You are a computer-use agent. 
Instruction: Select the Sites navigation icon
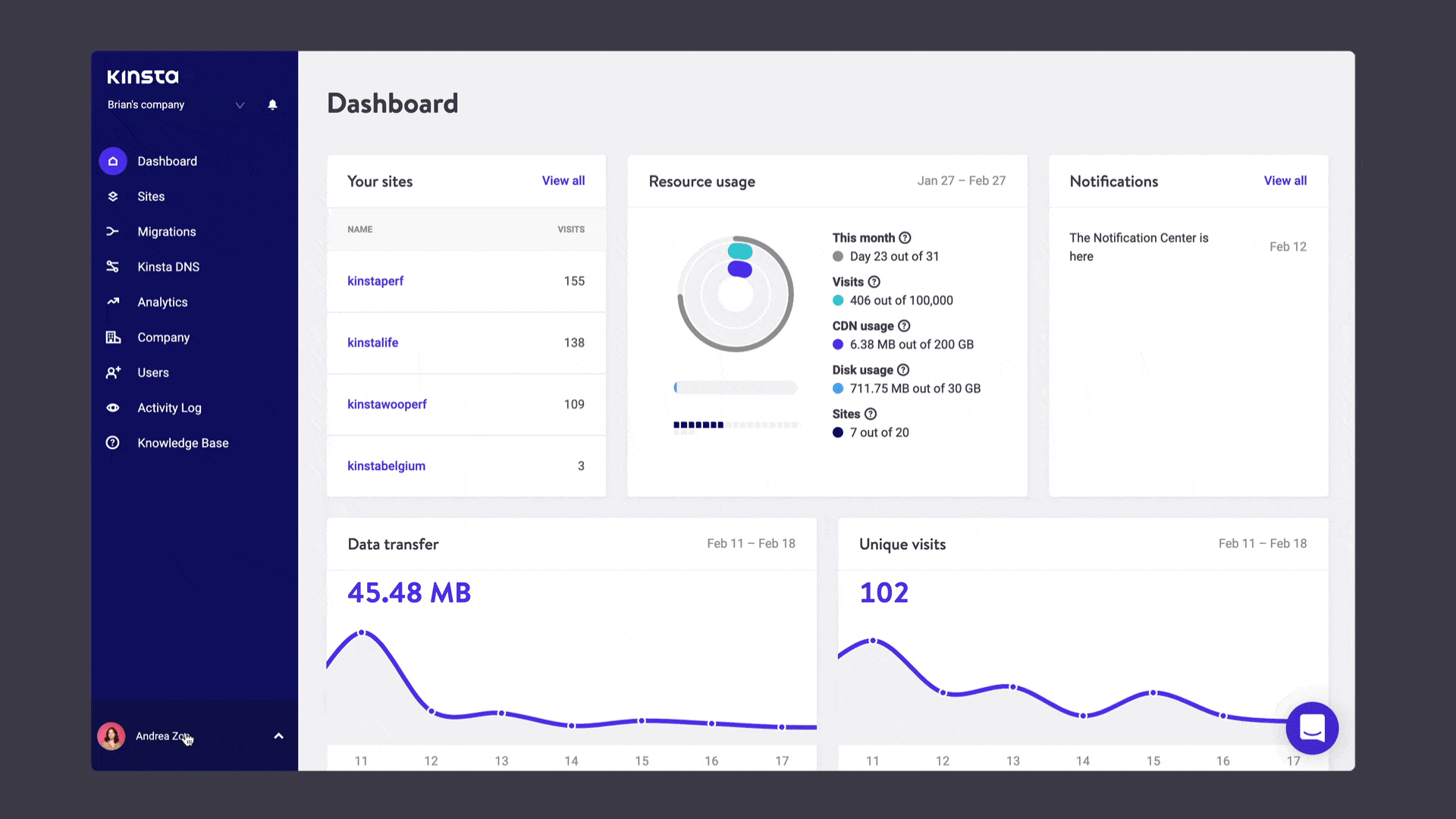tap(113, 196)
